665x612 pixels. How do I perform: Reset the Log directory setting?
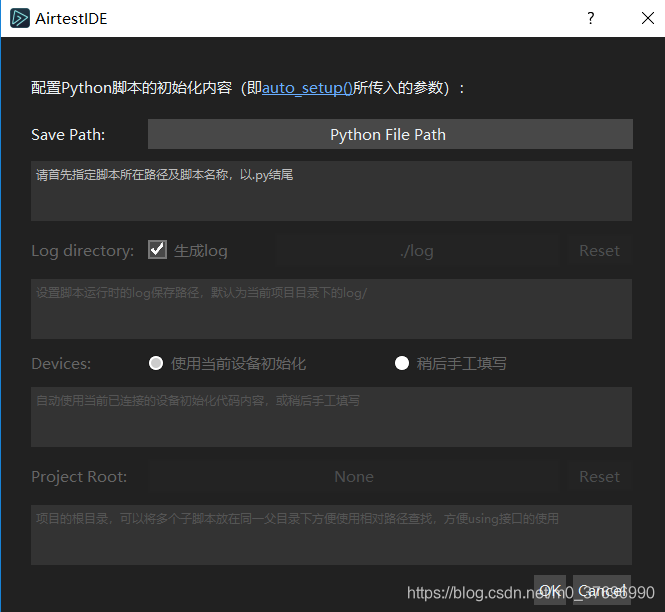point(599,251)
